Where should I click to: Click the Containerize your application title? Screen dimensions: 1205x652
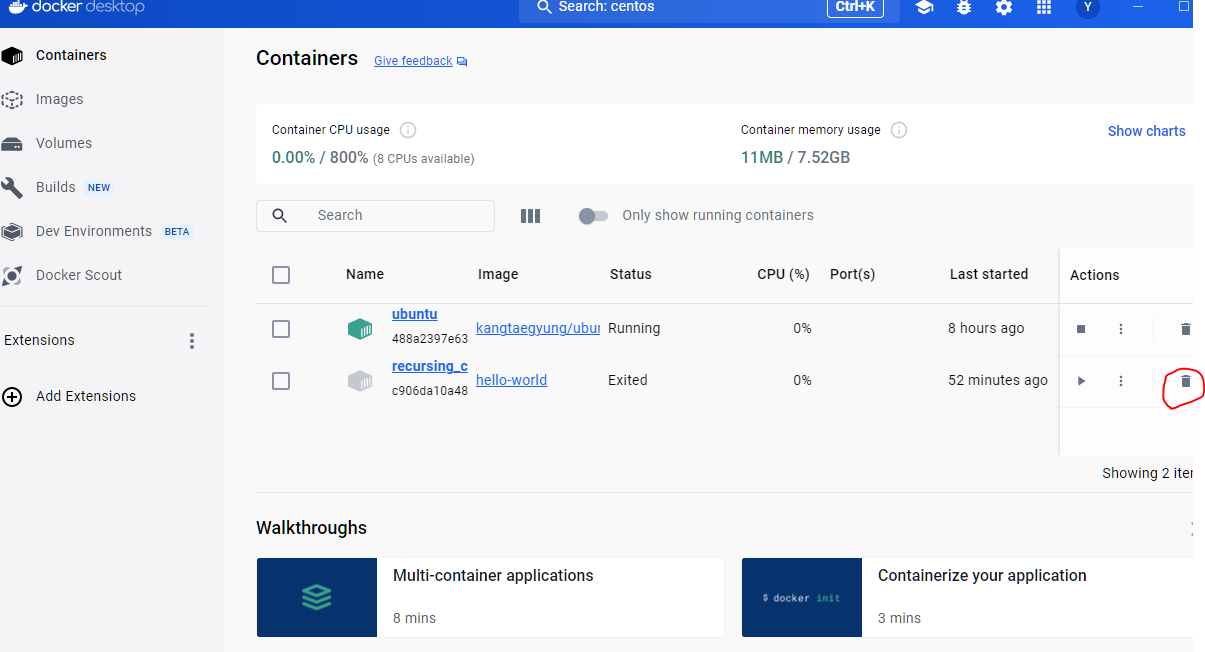(982, 576)
